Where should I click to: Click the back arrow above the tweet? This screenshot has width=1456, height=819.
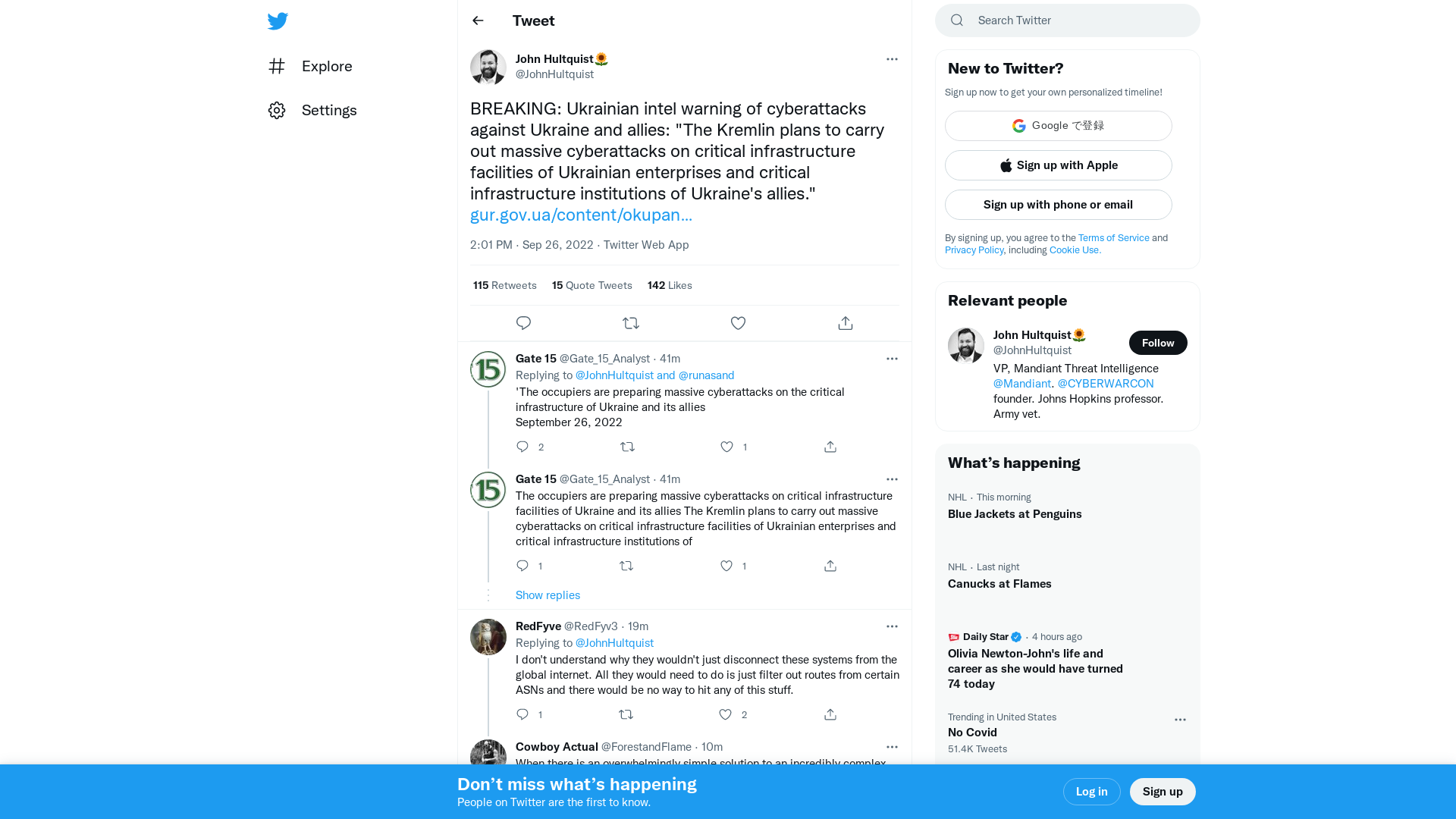pyautogui.click(x=478, y=20)
